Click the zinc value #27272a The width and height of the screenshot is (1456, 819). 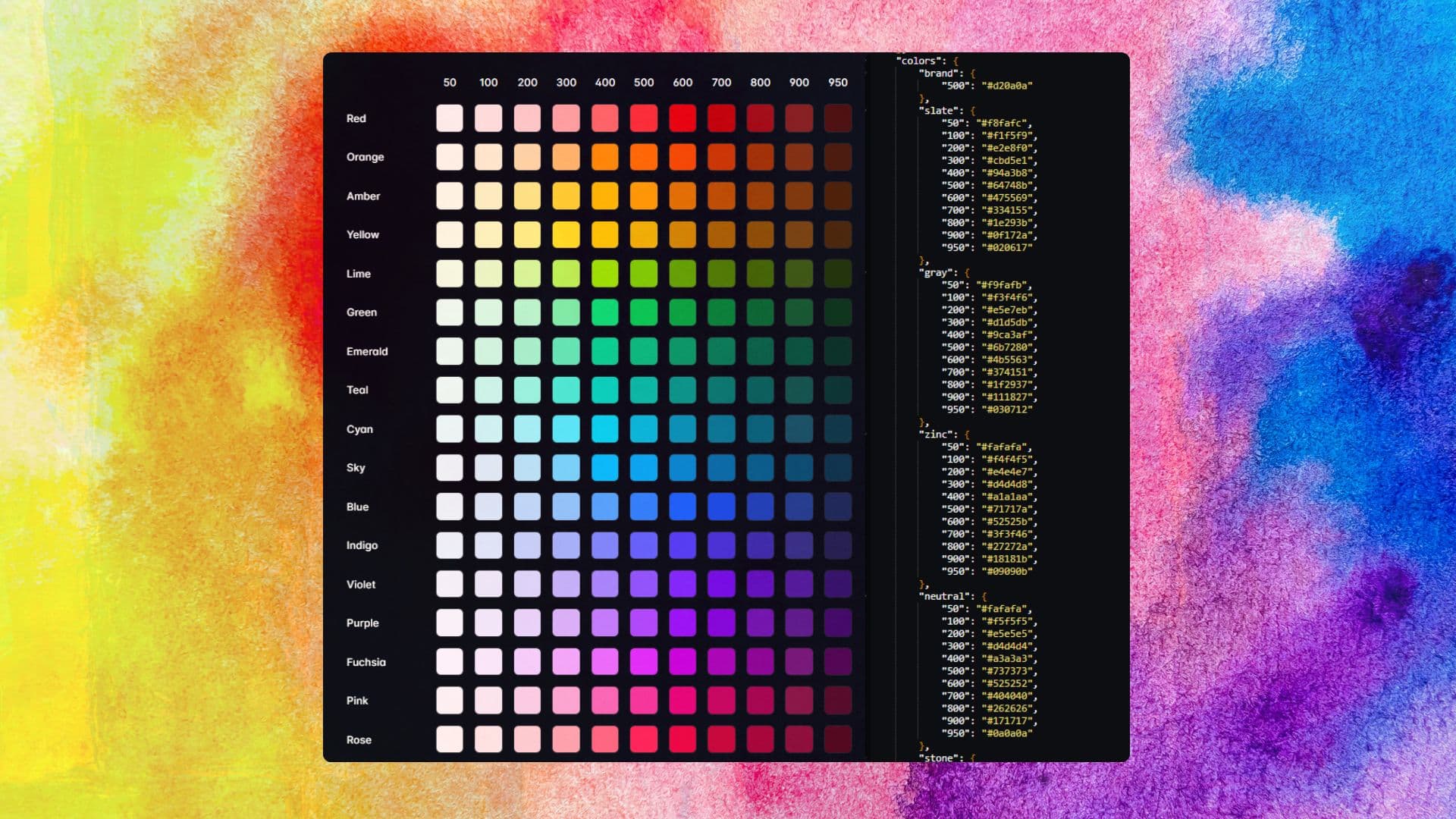click(1007, 546)
